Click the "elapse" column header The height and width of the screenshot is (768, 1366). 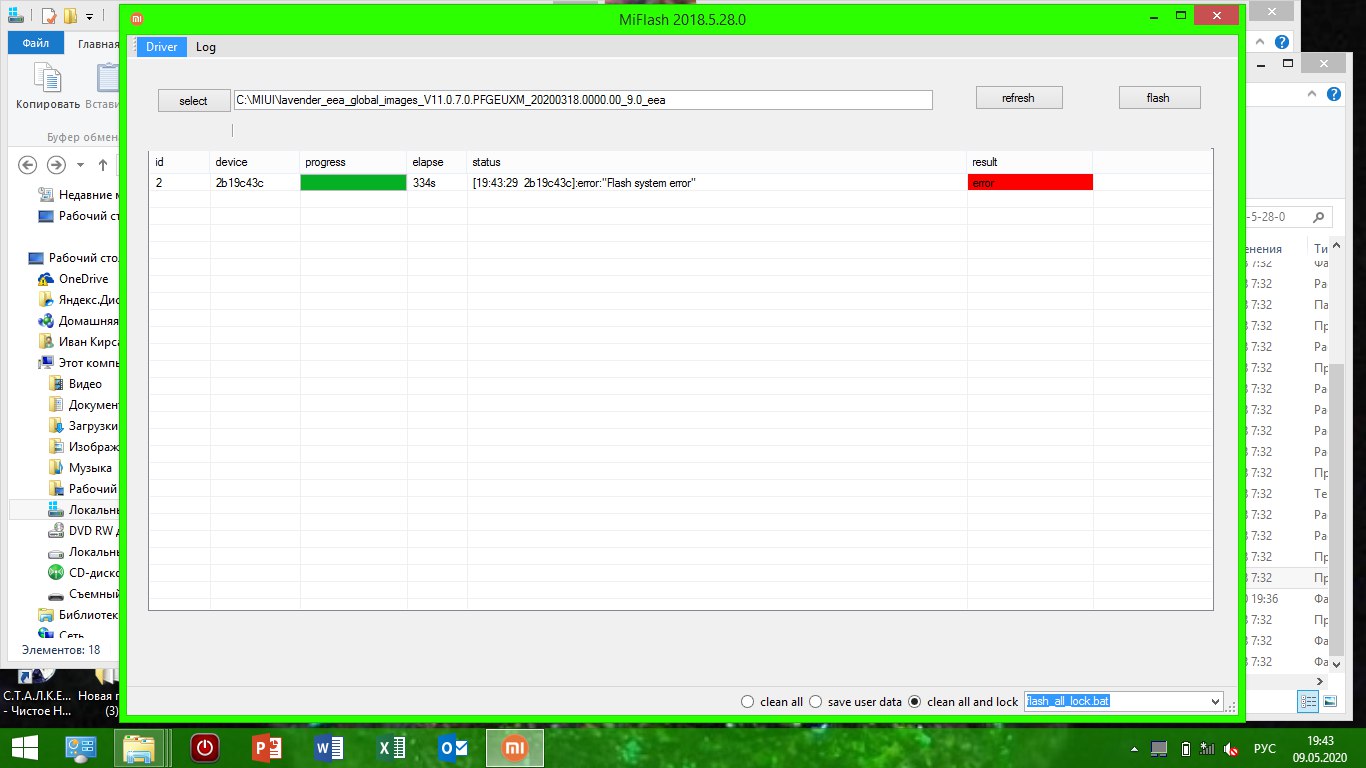[x=428, y=162]
